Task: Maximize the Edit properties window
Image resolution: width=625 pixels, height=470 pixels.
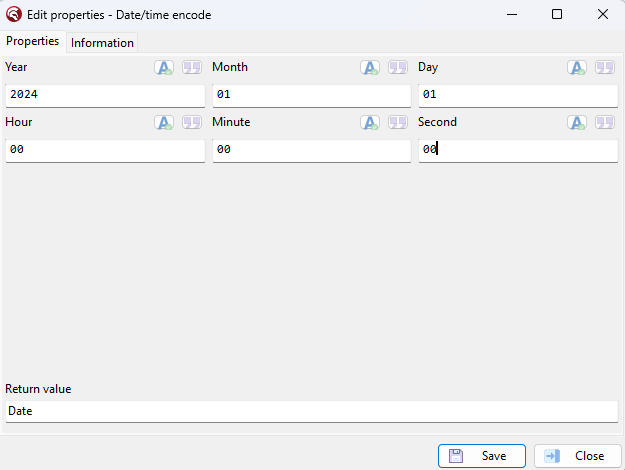Action: (557, 15)
